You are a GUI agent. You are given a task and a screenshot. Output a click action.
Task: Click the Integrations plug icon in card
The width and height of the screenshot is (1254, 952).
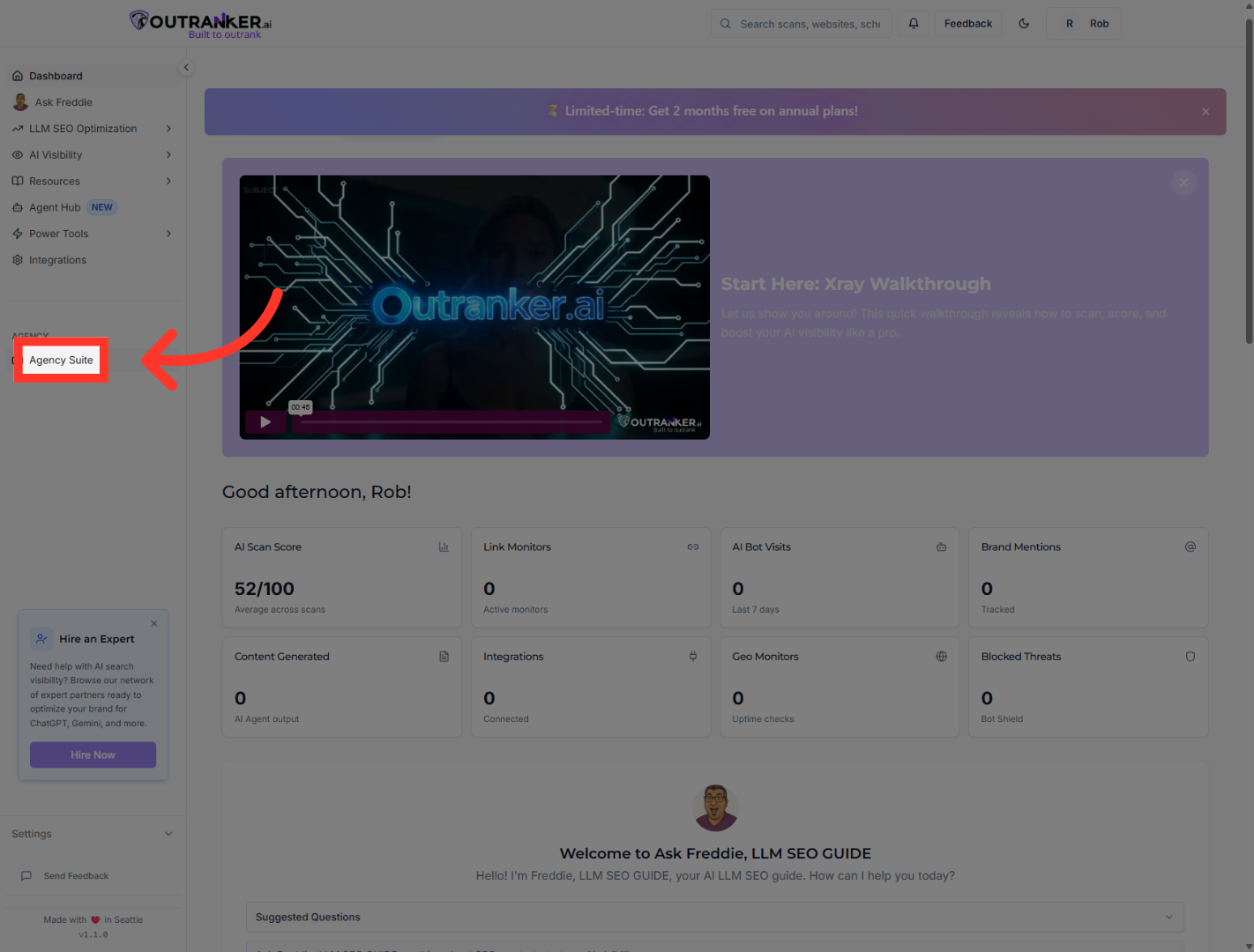(693, 657)
